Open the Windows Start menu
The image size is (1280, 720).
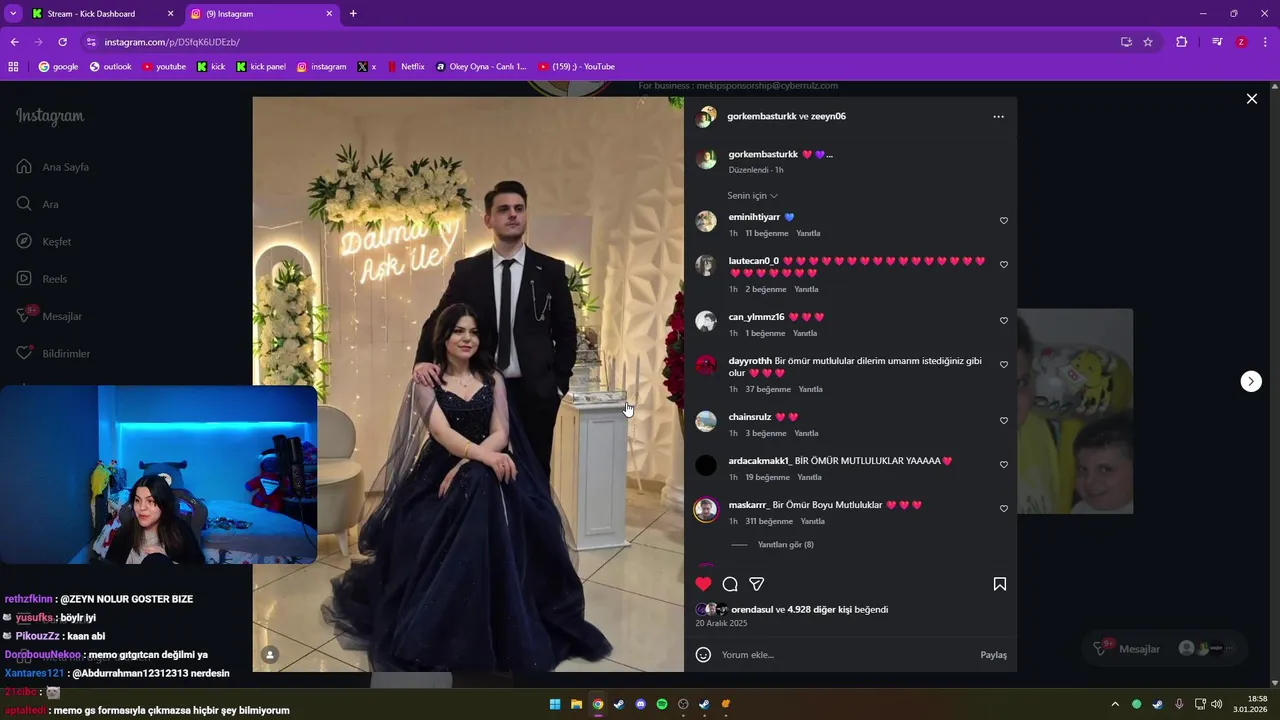coord(555,704)
